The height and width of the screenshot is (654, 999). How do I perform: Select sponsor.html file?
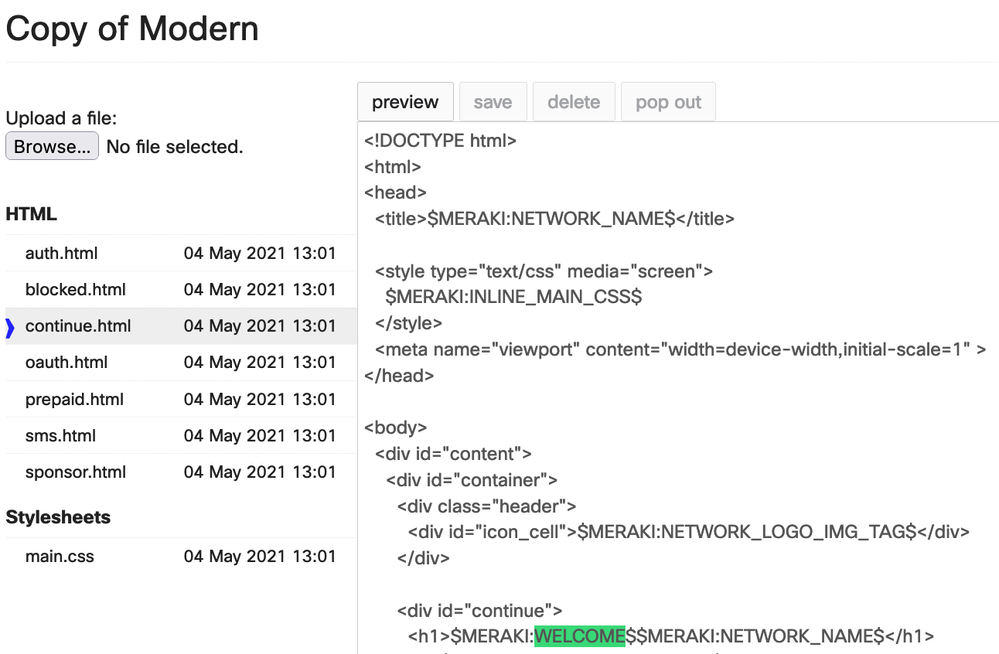(76, 472)
